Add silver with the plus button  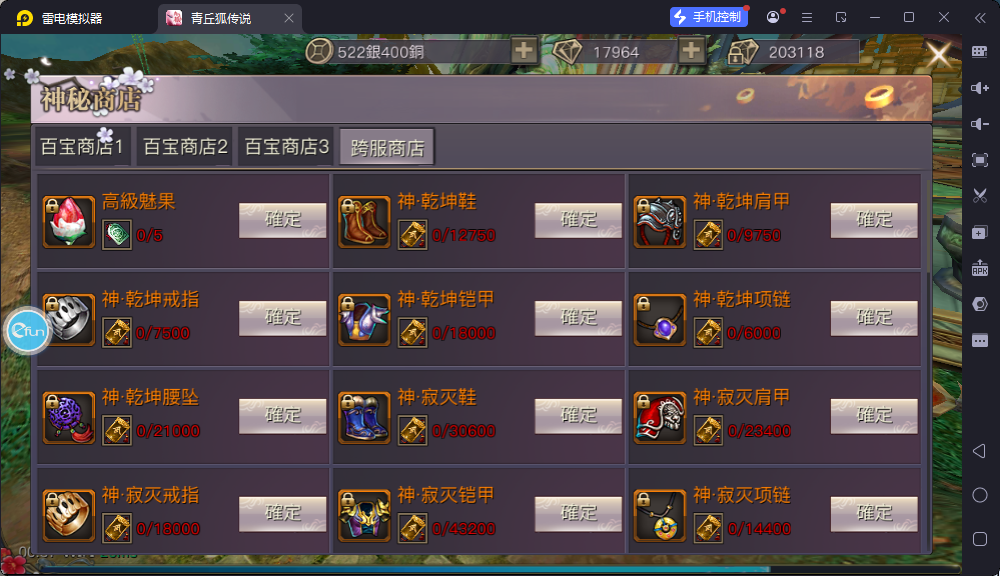click(x=524, y=50)
